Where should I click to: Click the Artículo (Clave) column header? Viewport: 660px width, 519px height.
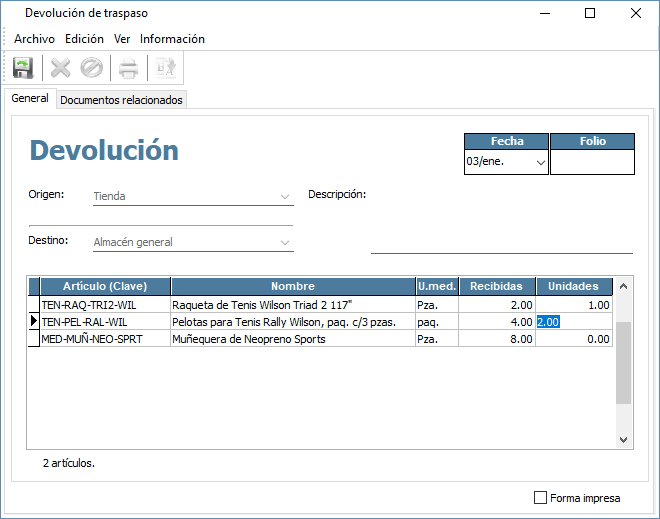[105, 286]
